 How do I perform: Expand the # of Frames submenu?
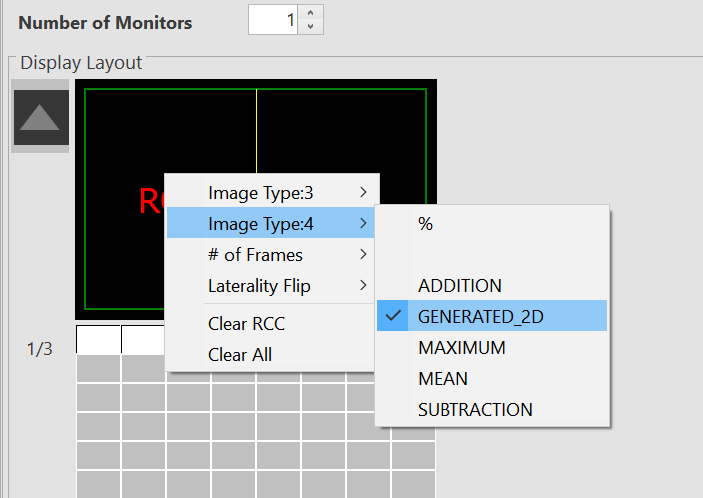(x=271, y=255)
